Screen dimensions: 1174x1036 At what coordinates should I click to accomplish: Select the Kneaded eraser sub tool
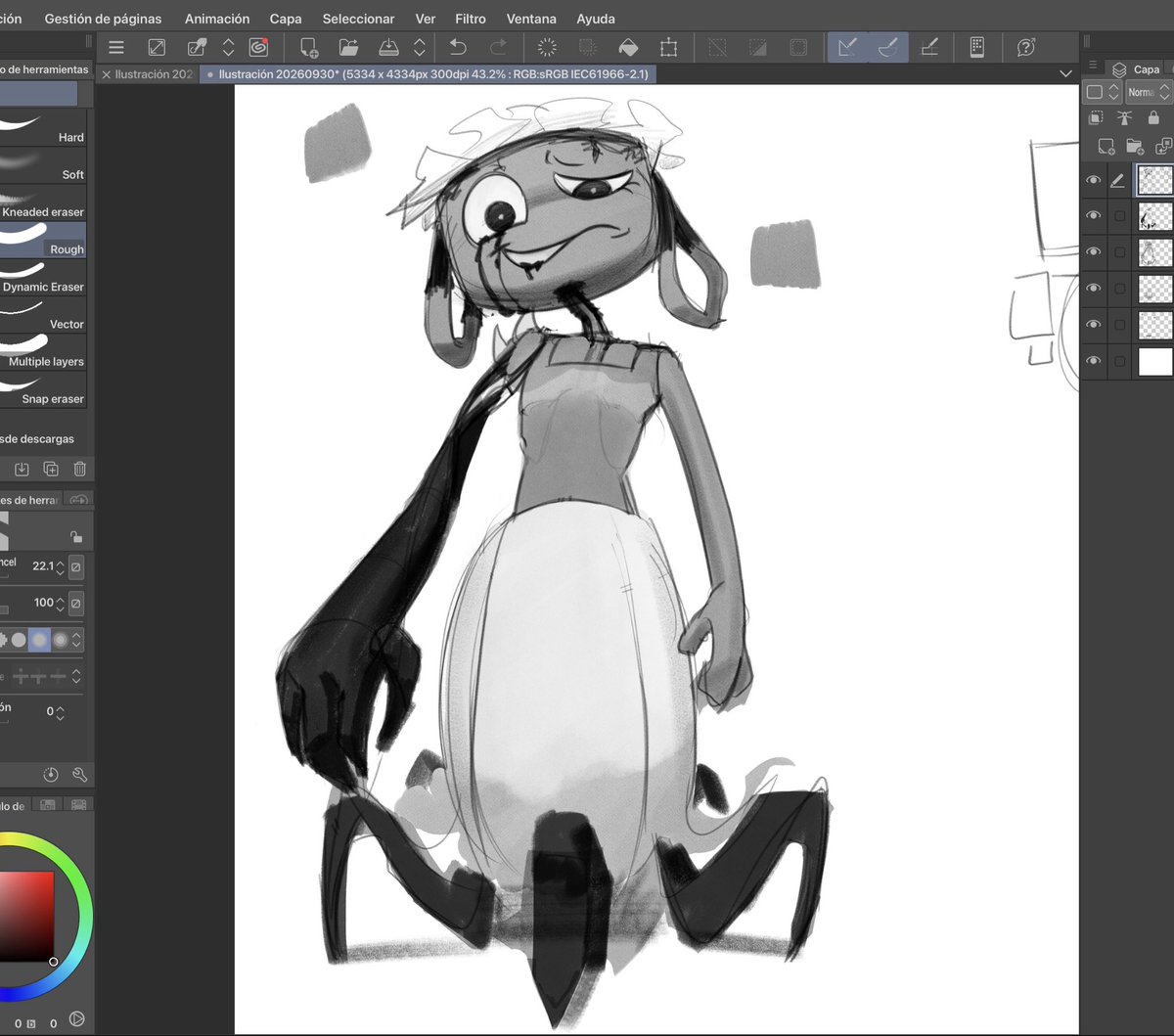[43, 203]
